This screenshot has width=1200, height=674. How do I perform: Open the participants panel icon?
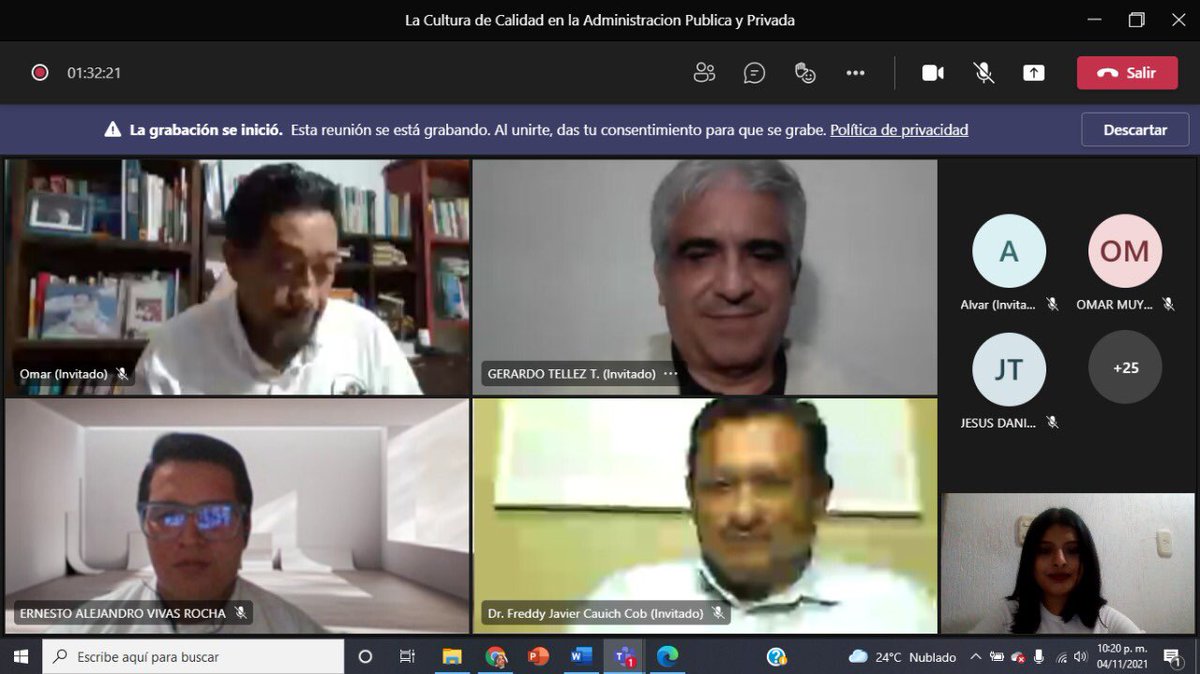[x=705, y=73]
